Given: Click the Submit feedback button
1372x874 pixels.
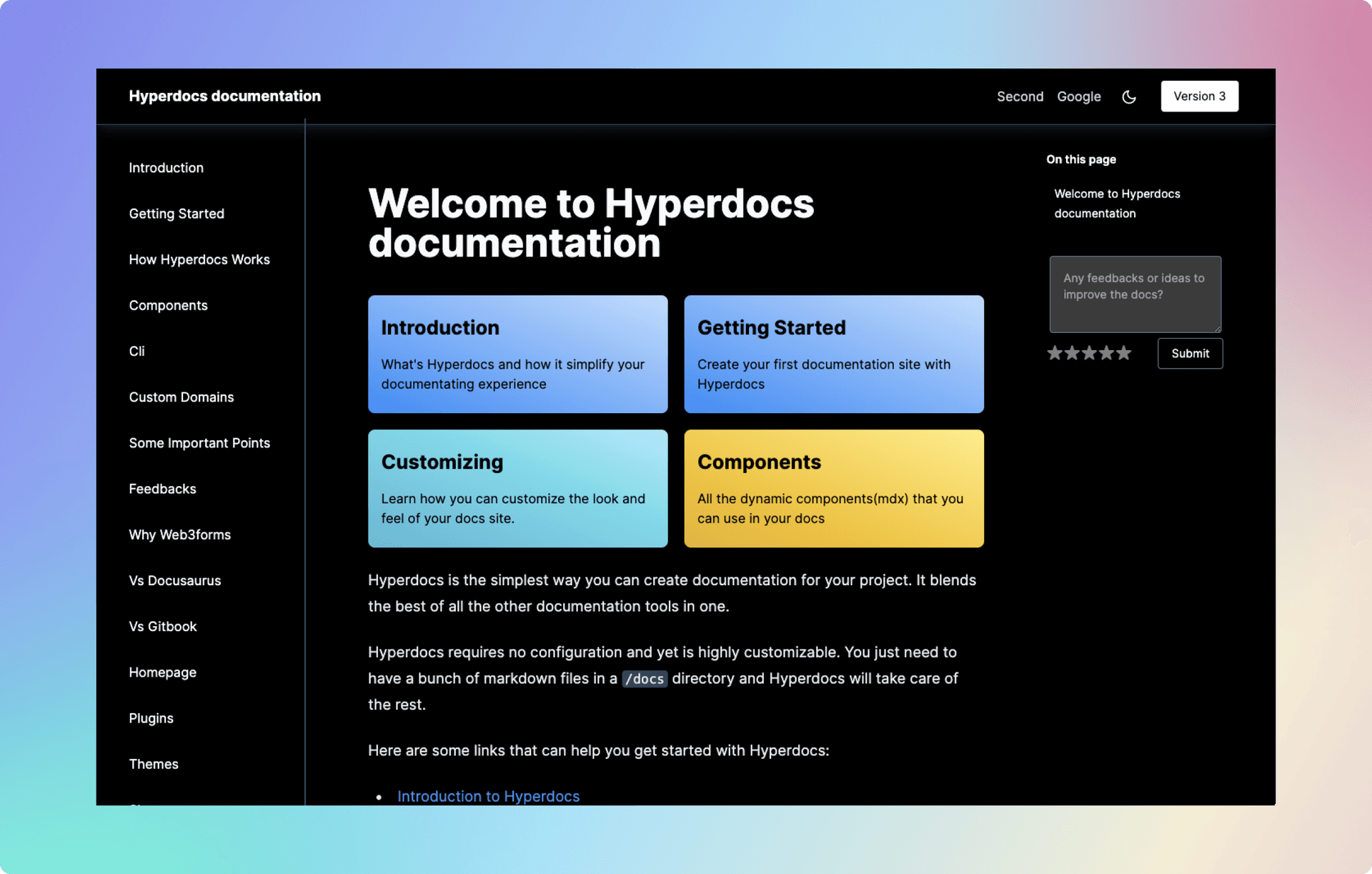Looking at the screenshot, I should coord(1189,353).
